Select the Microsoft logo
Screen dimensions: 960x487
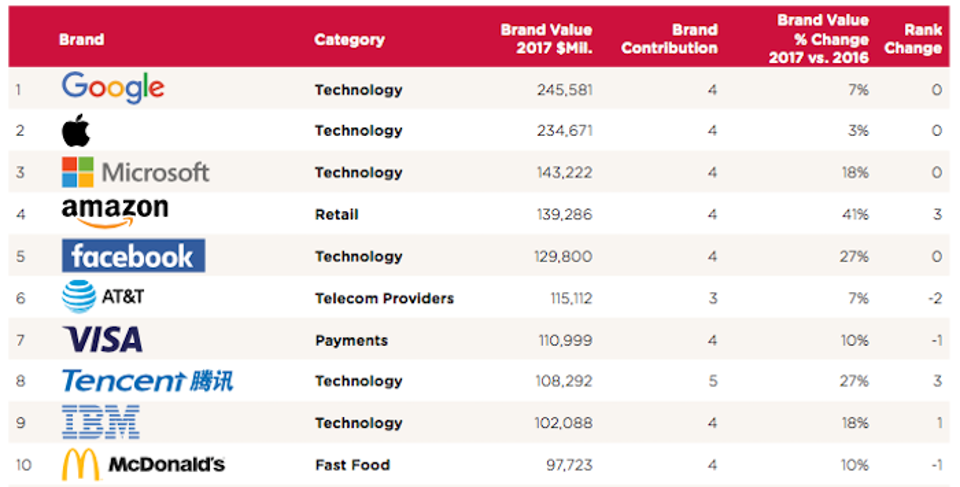tap(135, 172)
